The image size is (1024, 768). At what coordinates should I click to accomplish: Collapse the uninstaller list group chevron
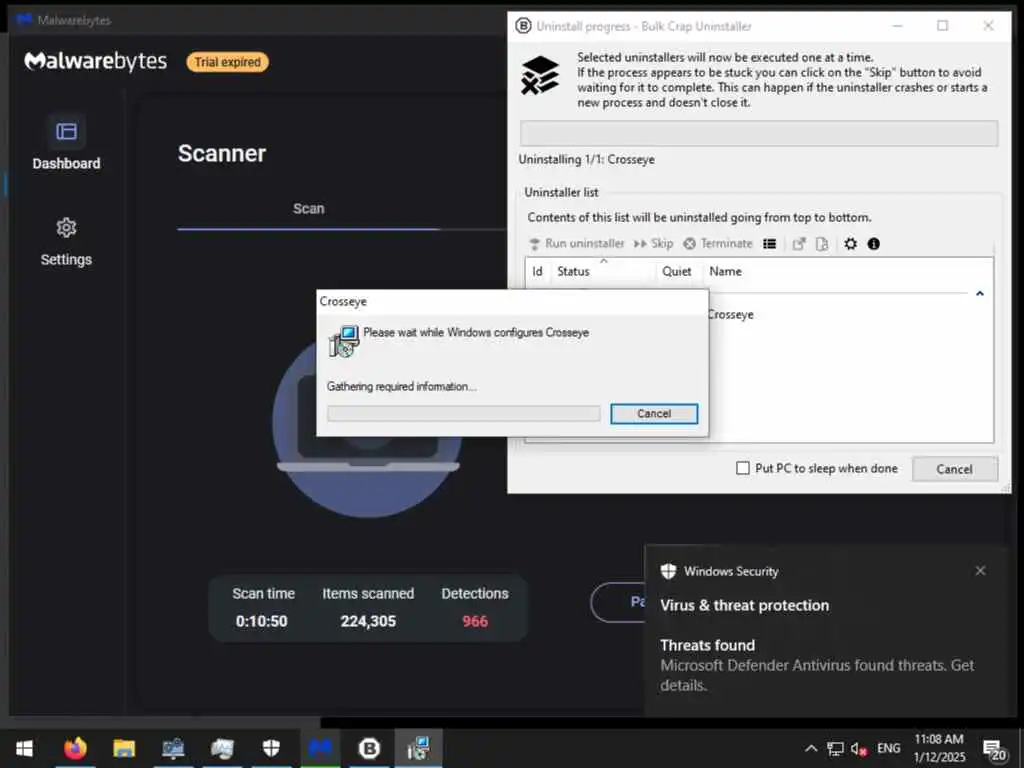[980, 294]
